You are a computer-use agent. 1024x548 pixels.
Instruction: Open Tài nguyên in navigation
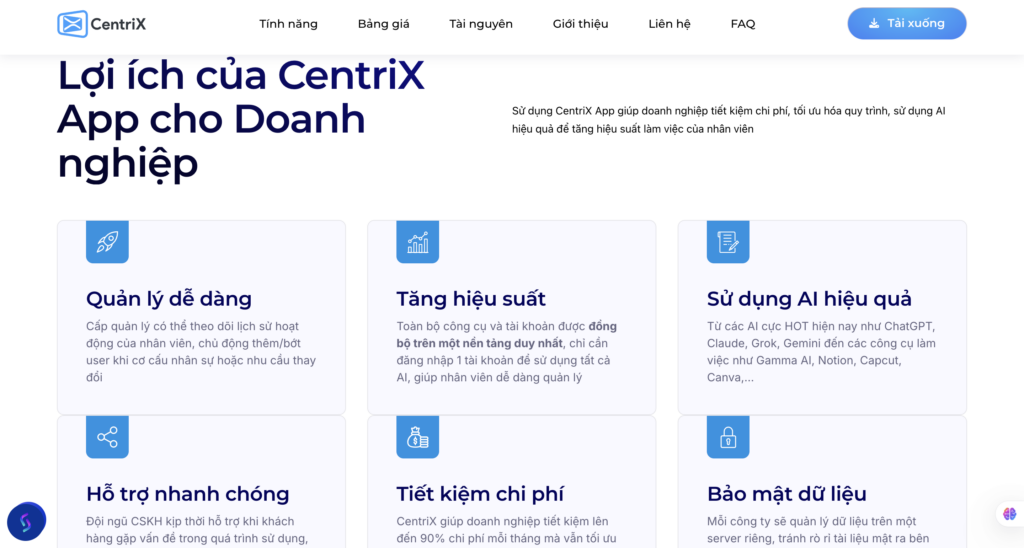[x=481, y=24]
